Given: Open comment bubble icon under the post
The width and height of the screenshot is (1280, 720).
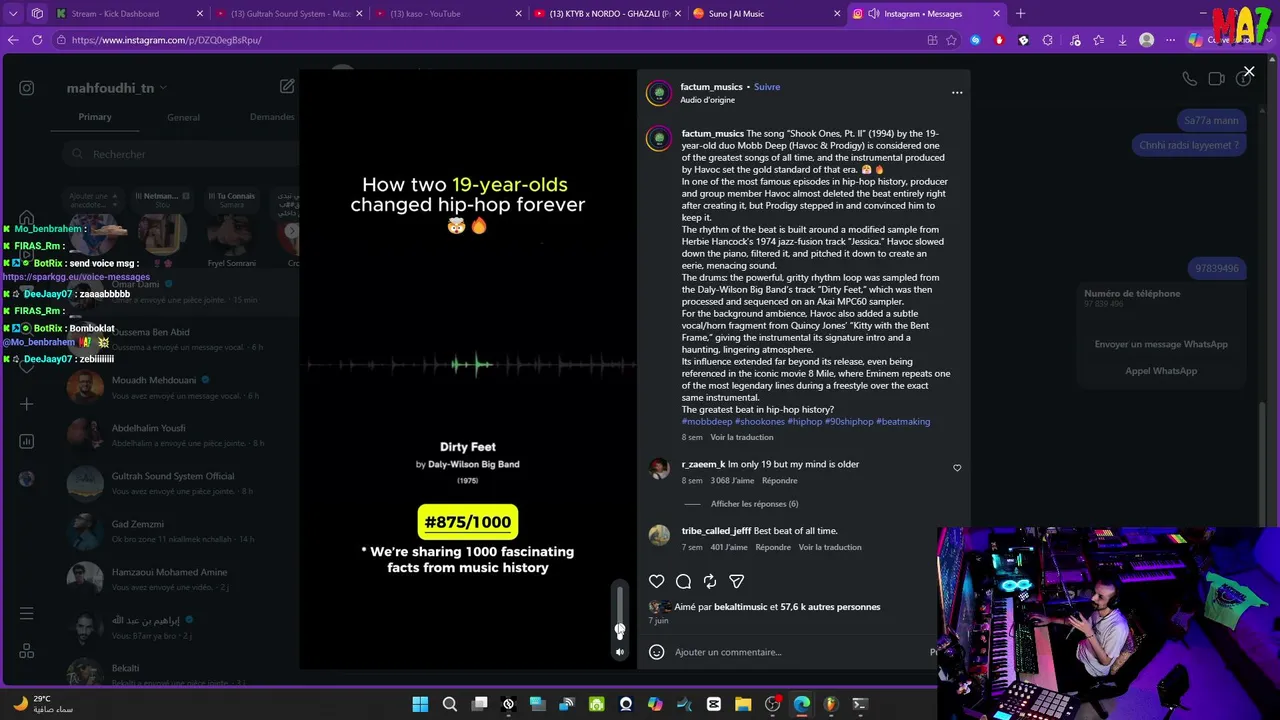Looking at the screenshot, I should [684, 581].
